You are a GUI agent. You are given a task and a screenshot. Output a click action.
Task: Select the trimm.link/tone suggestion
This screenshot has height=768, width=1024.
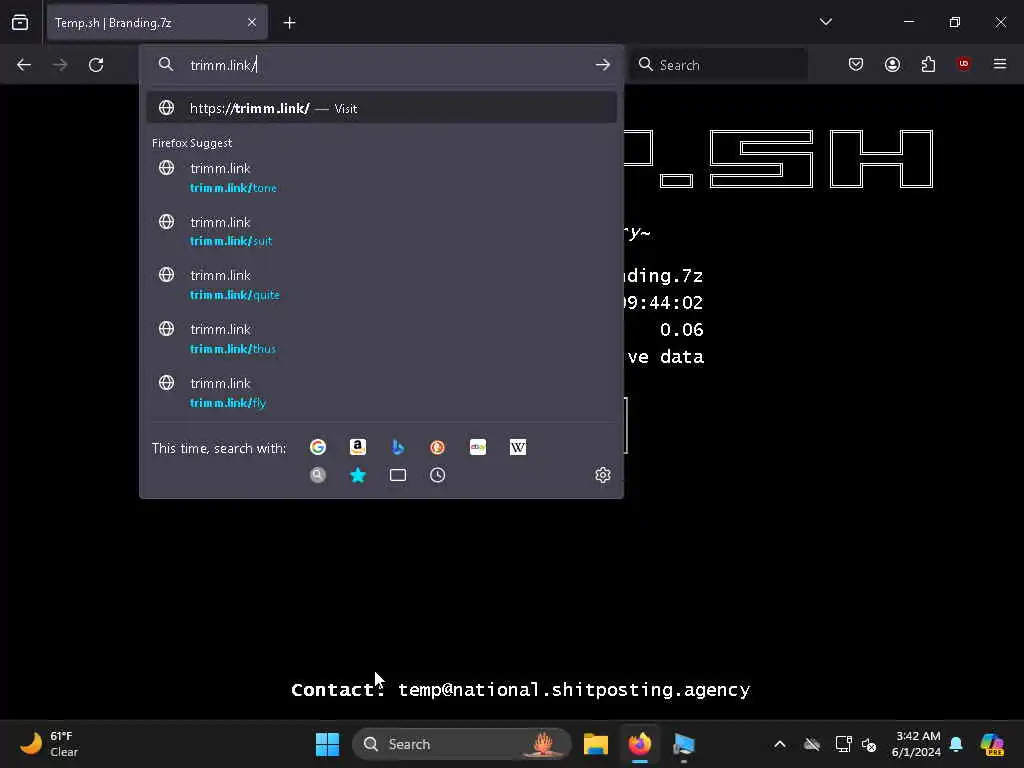point(381,178)
